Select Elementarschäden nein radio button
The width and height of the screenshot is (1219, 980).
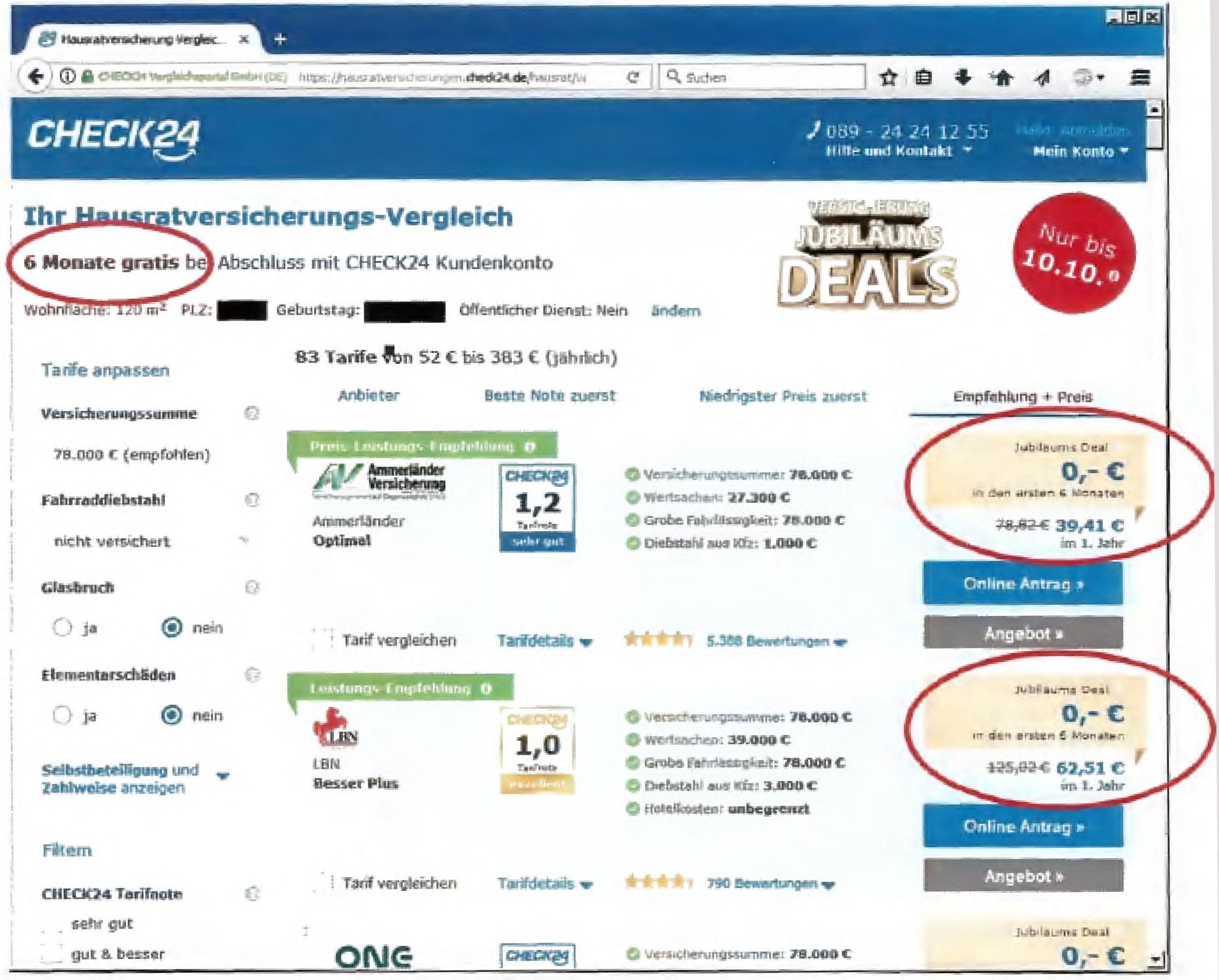pos(172,715)
